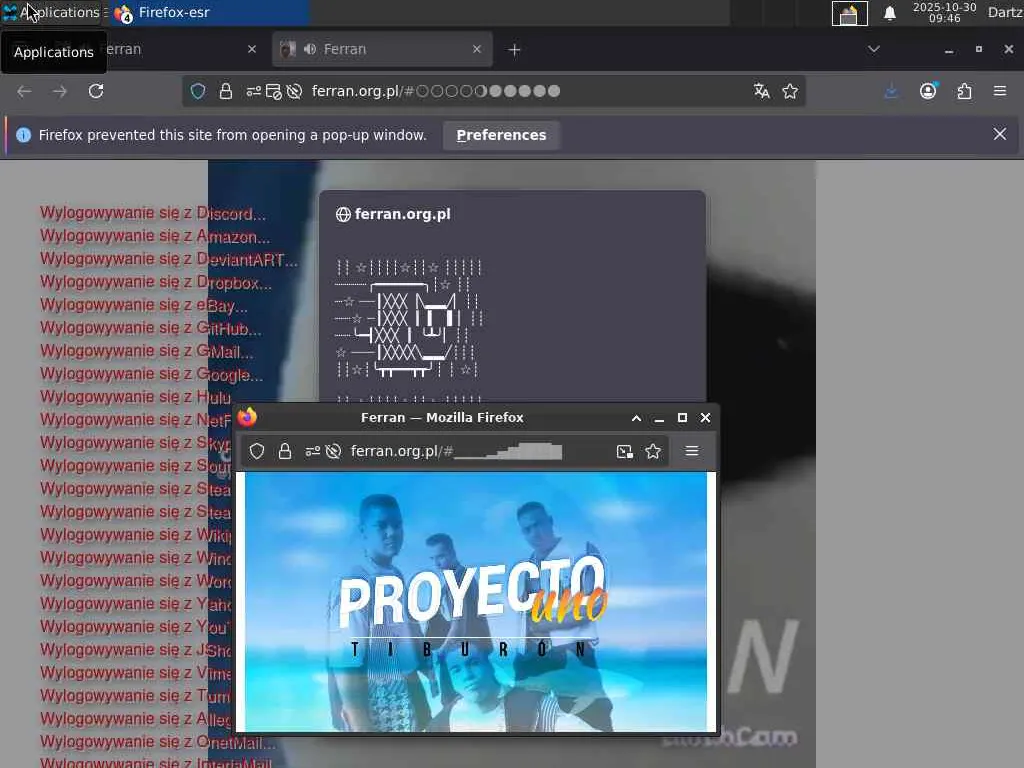Click the autoplay blocked icon in main address bar

click(x=295, y=91)
